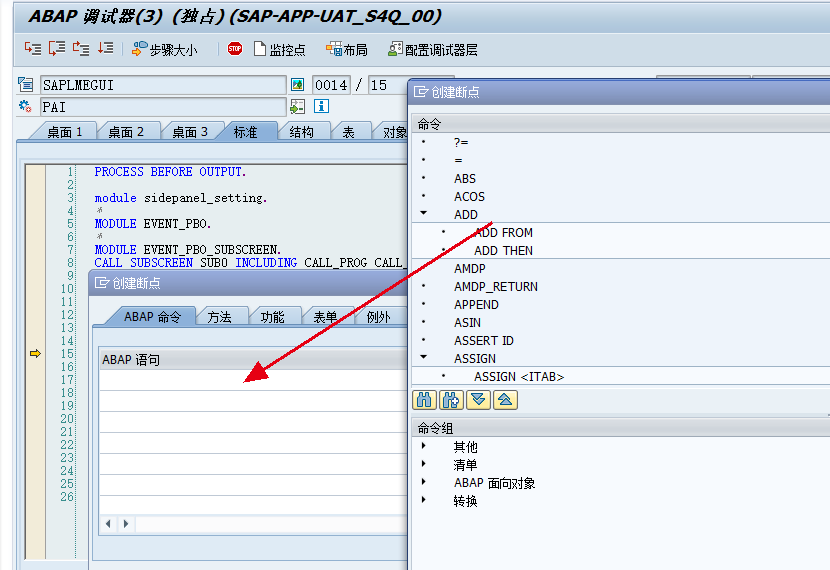Viewport: 830px width, 570px height.
Task: Open configure debugger layer (配置调试器层)
Action: tap(432, 49)
